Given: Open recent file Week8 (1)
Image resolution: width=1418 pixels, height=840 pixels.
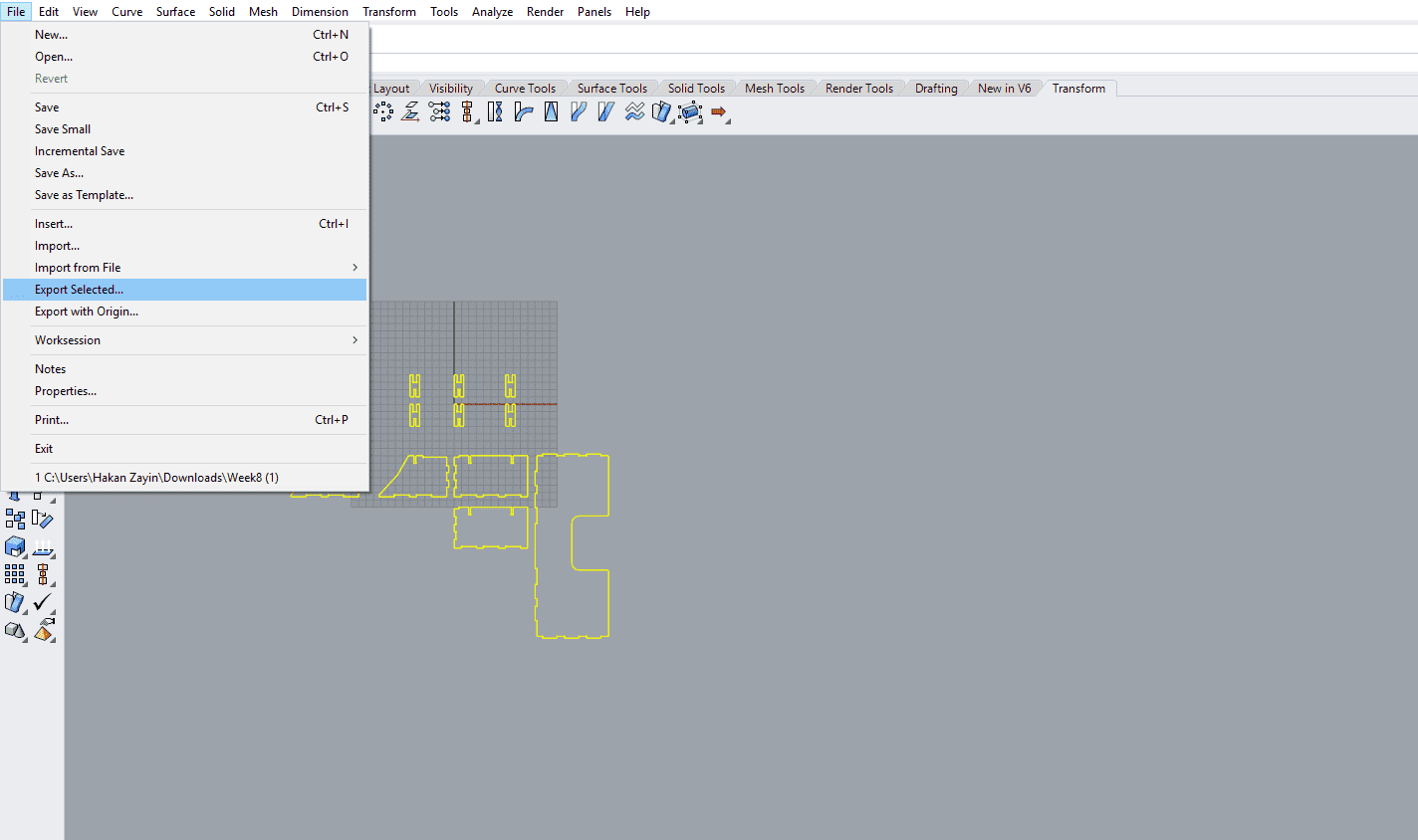Looking at the screenshot, I should (185, 478).
